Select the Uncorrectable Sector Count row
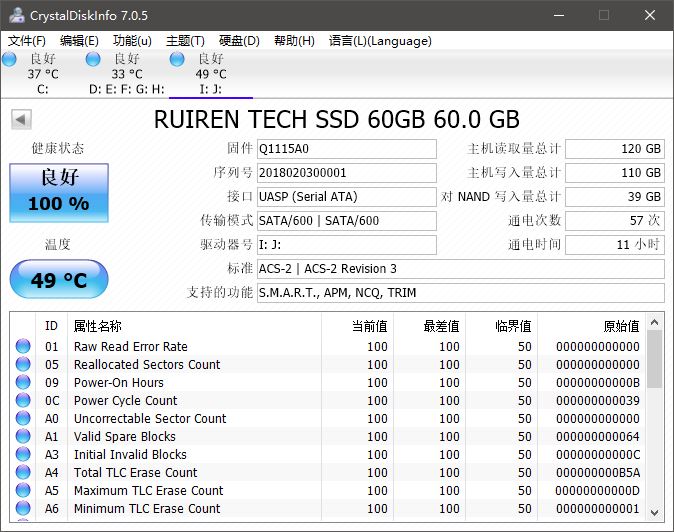The image size is (674, 532). pos(328,419)
